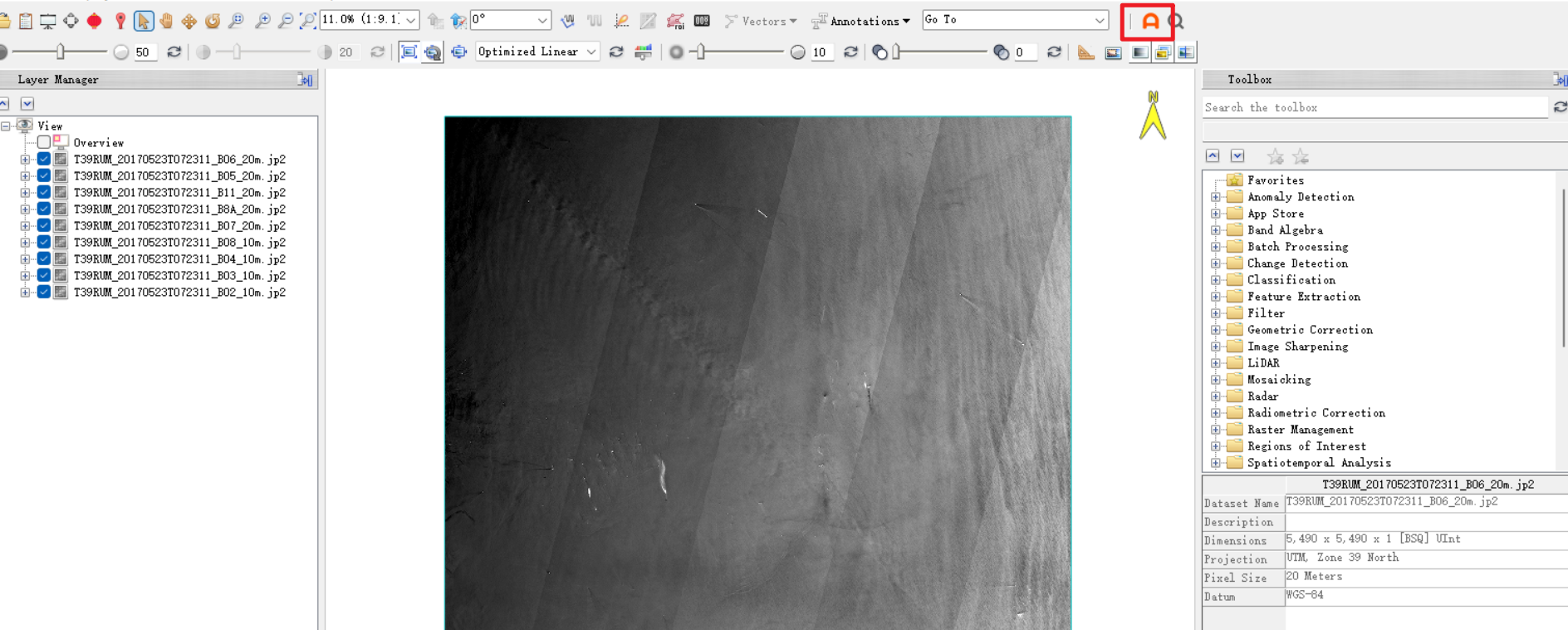Open the zoom percentage dropdown
The image size is (1568, 630).
click(411, 20)
